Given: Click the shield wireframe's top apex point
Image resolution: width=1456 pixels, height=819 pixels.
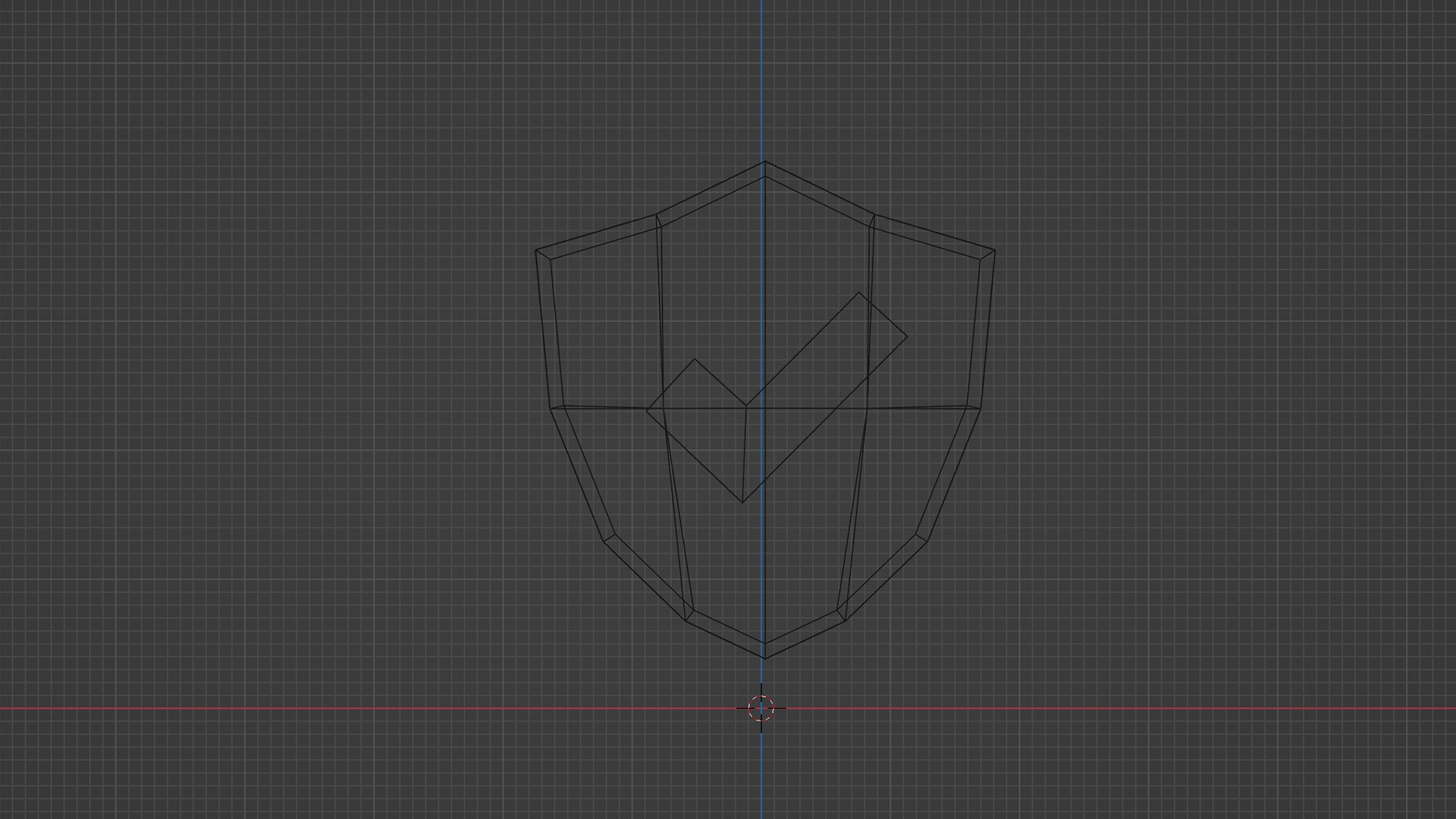Looking at the screenshot, I should pos(764,162).
